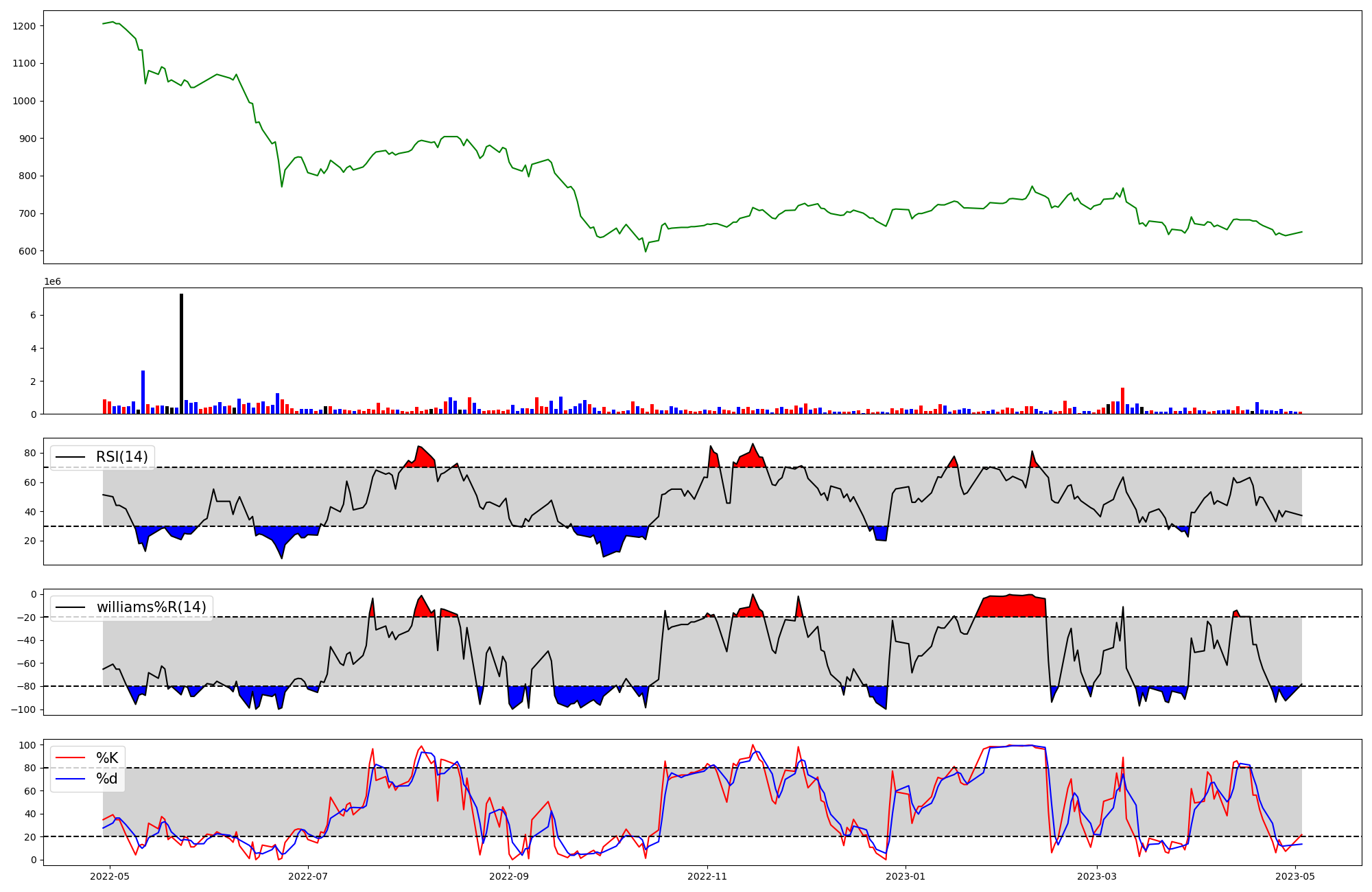Image resolution: width=1372 pixels, height=892 pixels.
Task: Click the 2023-03 x-axis date label
Action: coord(1097,876)
